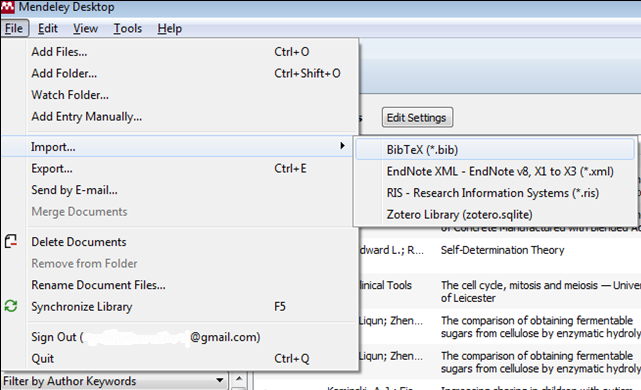
Task: Expand the Import... submenu arrow
Action: tap(343, 146)
